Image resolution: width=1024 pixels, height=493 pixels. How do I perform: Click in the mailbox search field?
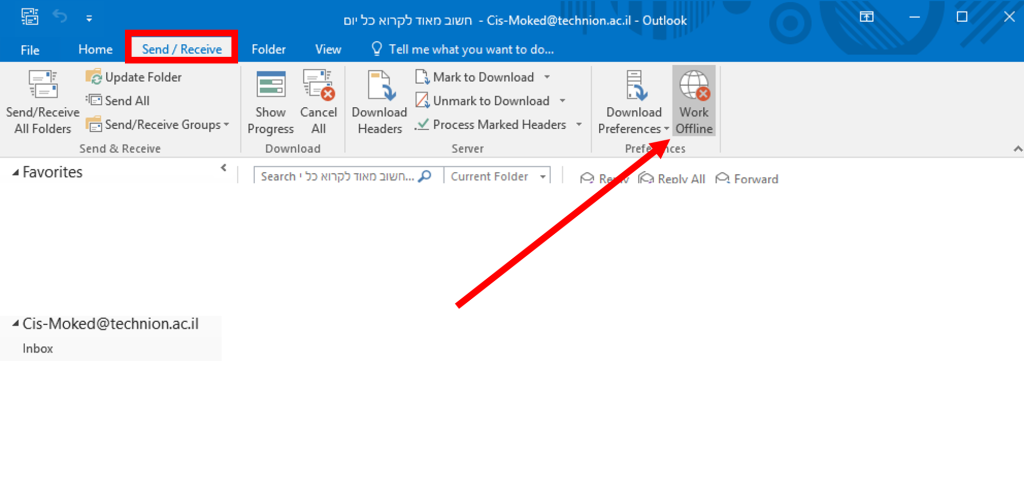[x=338, y=176]
